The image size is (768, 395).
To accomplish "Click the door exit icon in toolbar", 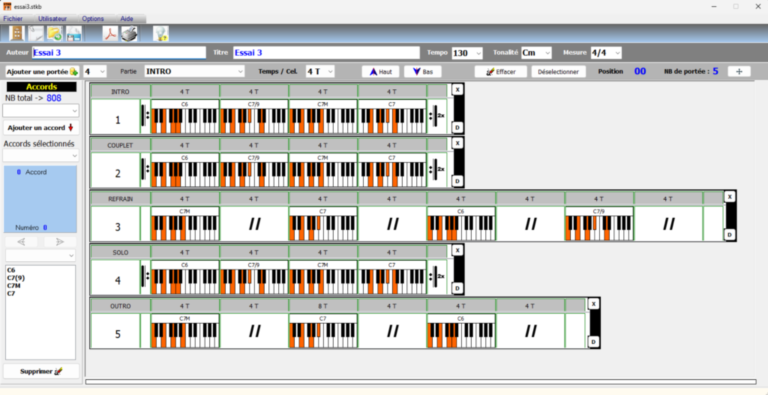I will [x=17, y=33].
